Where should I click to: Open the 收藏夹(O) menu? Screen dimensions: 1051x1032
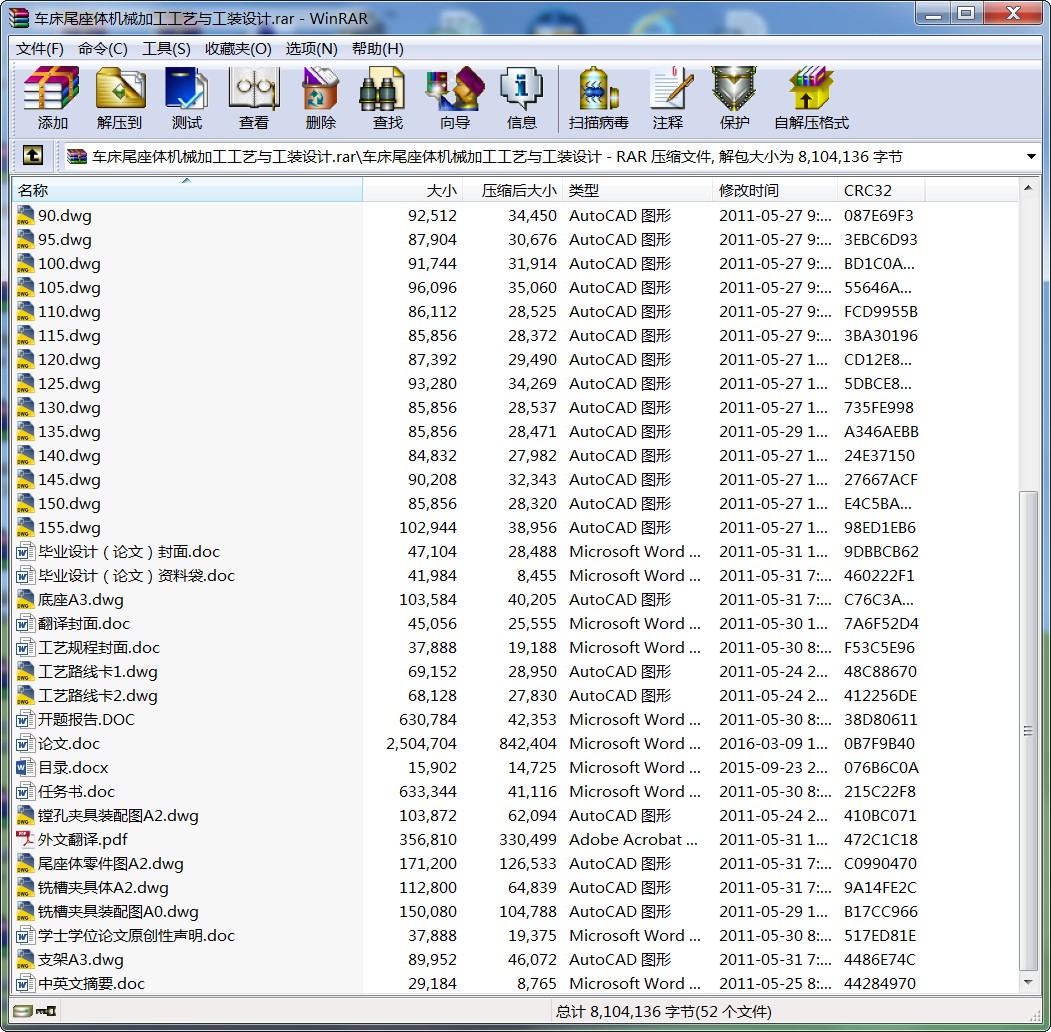(x=238, y=49)
